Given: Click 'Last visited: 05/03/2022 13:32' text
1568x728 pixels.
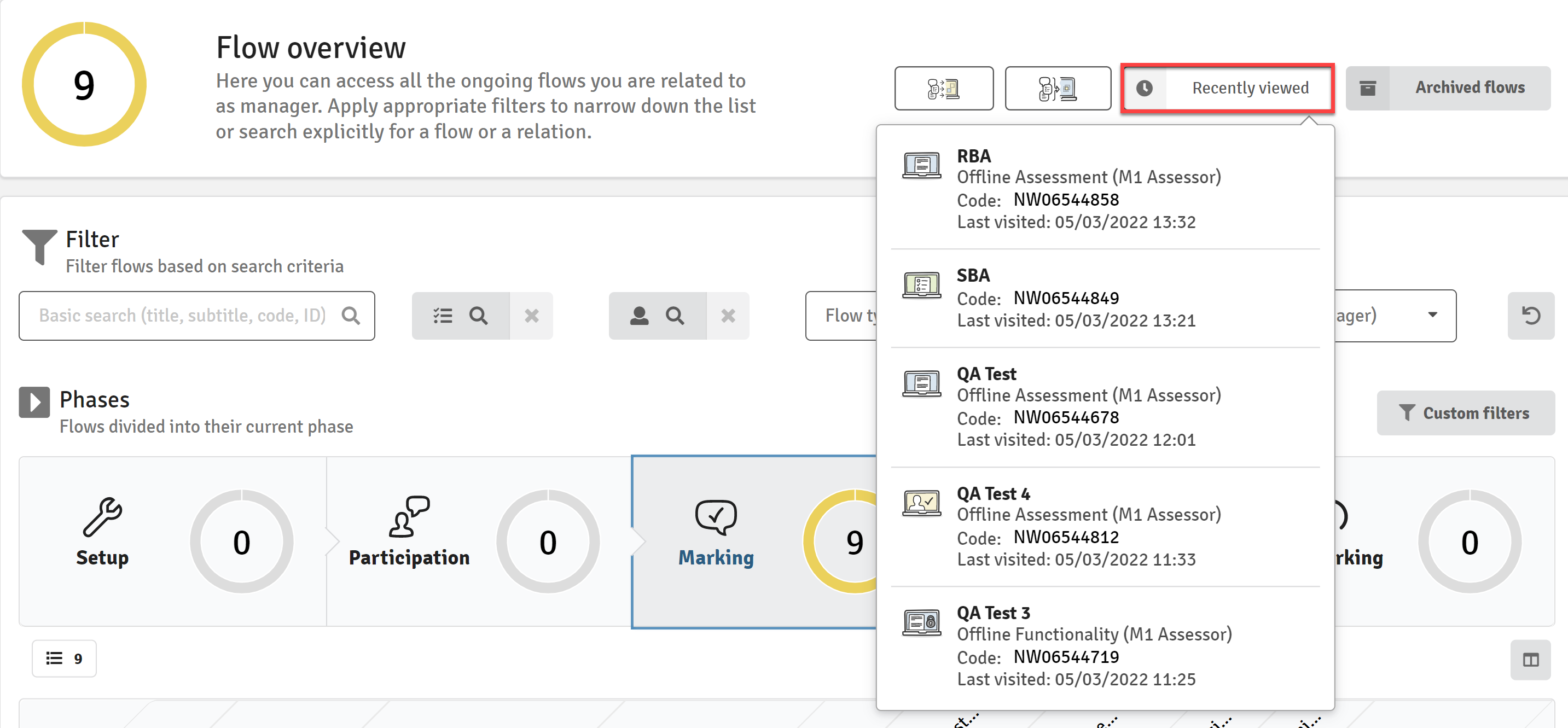Looking at the screenshot, I should click(1076, 222).
